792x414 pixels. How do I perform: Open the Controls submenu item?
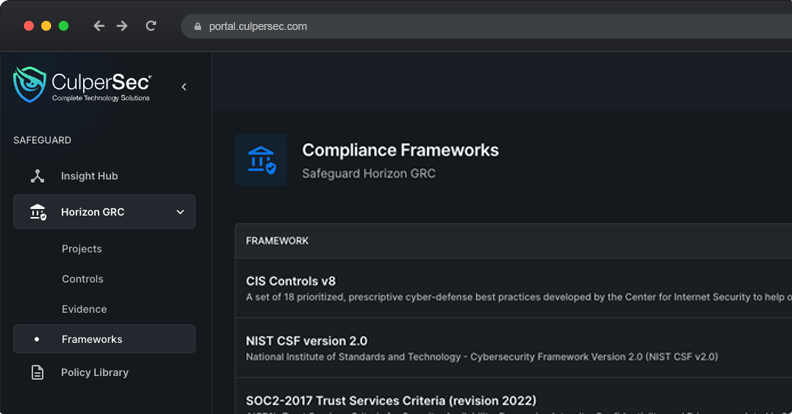coord(82,279)
